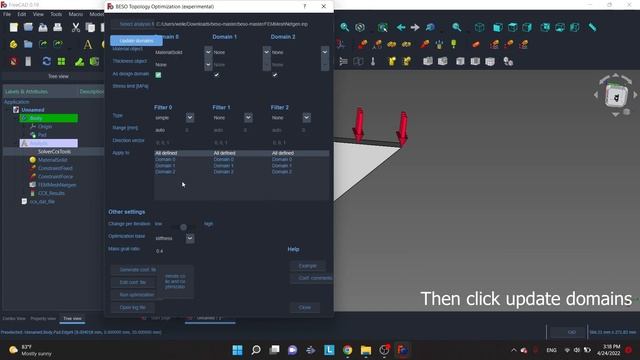Click the back navigation left arrow

[x=400, y=27]
